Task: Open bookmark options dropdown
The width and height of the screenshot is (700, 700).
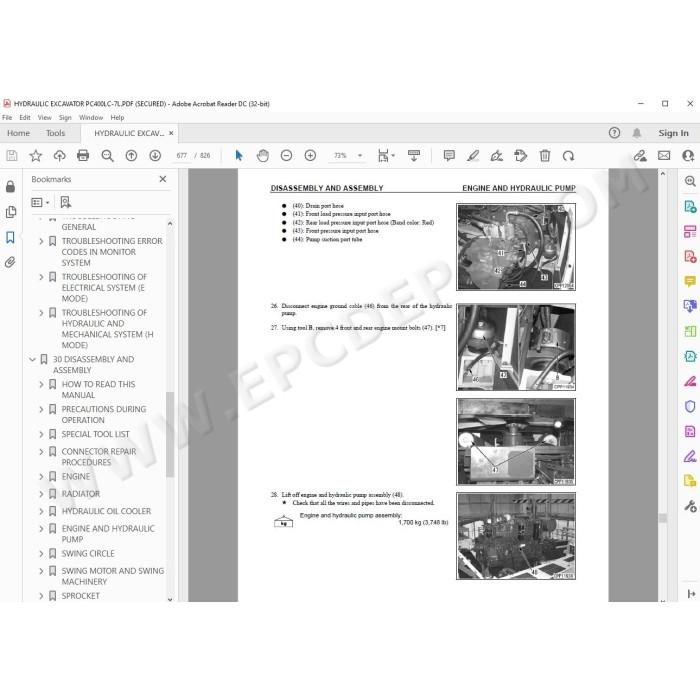Action: pyautogui.click(x=40, y=202)
